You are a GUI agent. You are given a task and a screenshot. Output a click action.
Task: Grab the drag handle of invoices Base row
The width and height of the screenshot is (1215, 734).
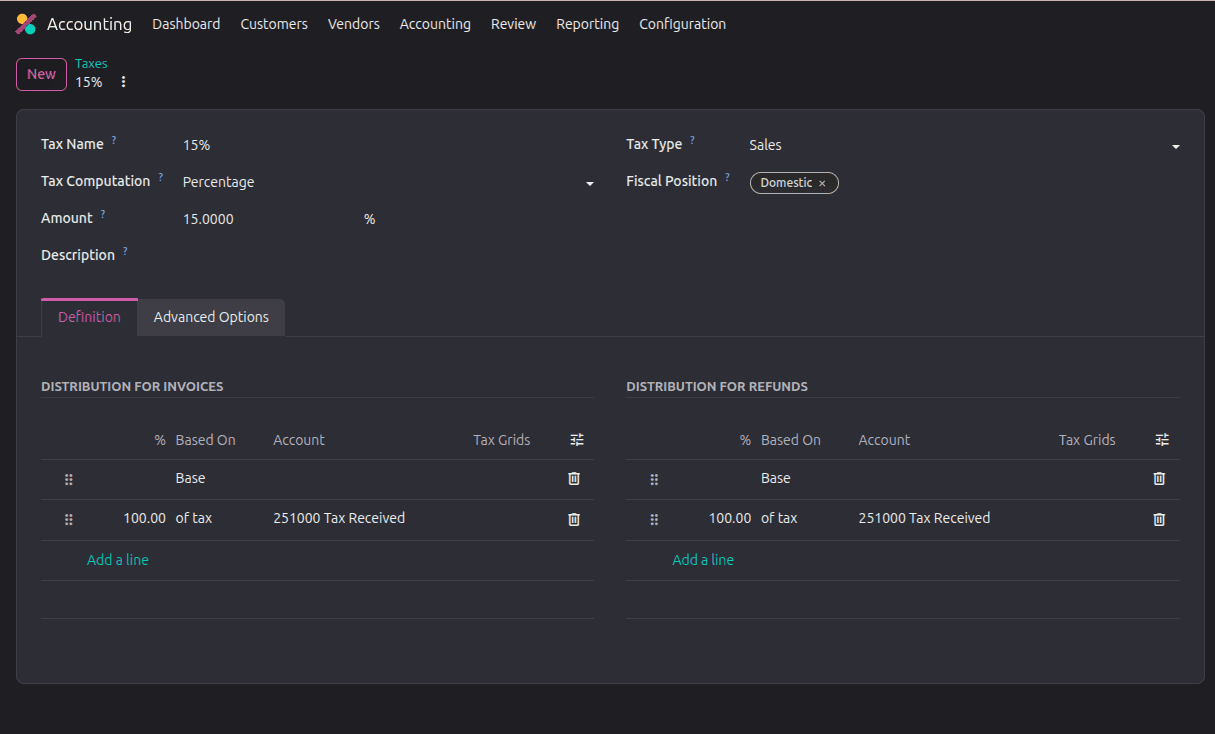point(69,479)
